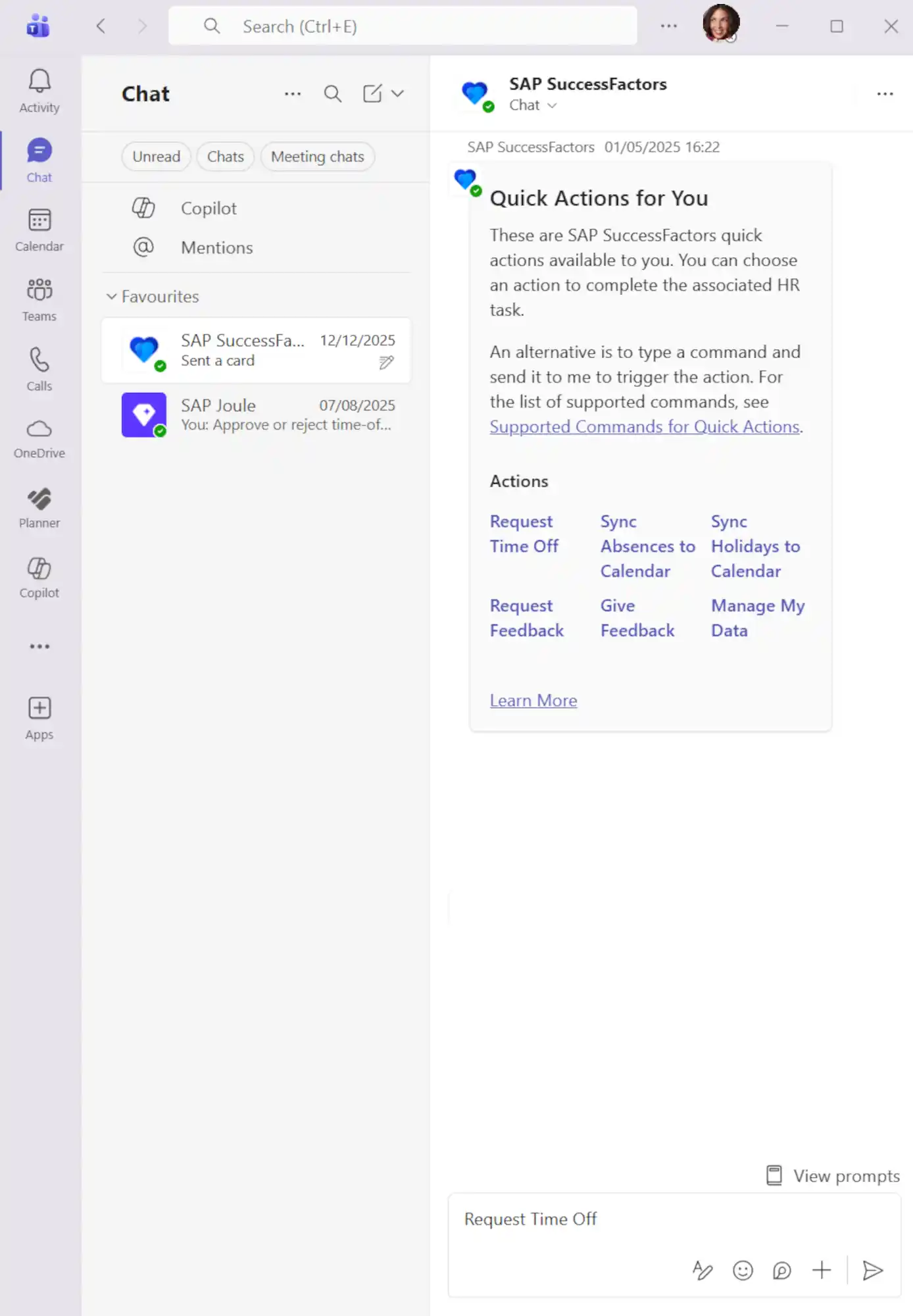Click the SAP Joule avatar icon
913x1316 pixels.
(x=144, y=415)
